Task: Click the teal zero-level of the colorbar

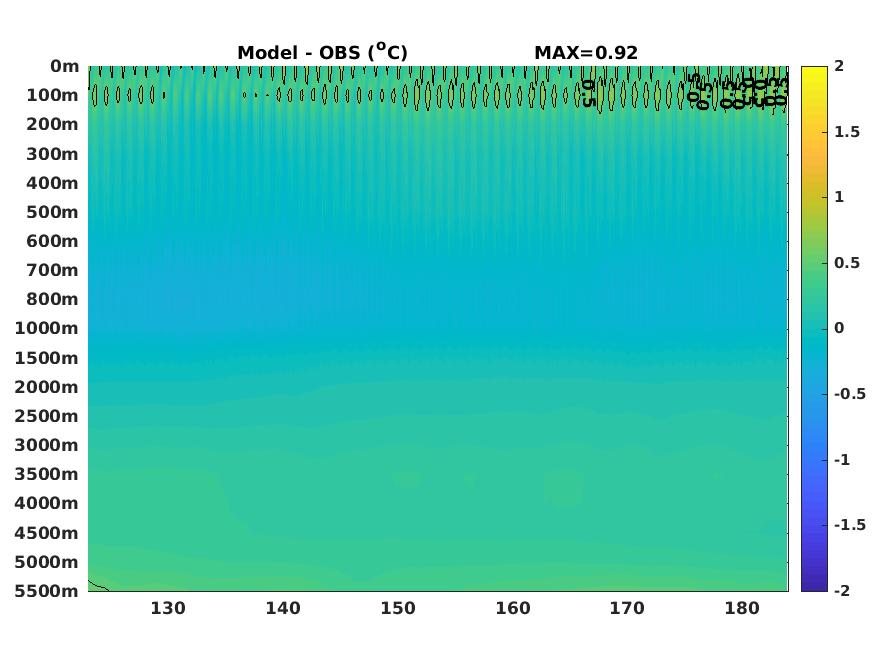Action: tap(814, 329)
